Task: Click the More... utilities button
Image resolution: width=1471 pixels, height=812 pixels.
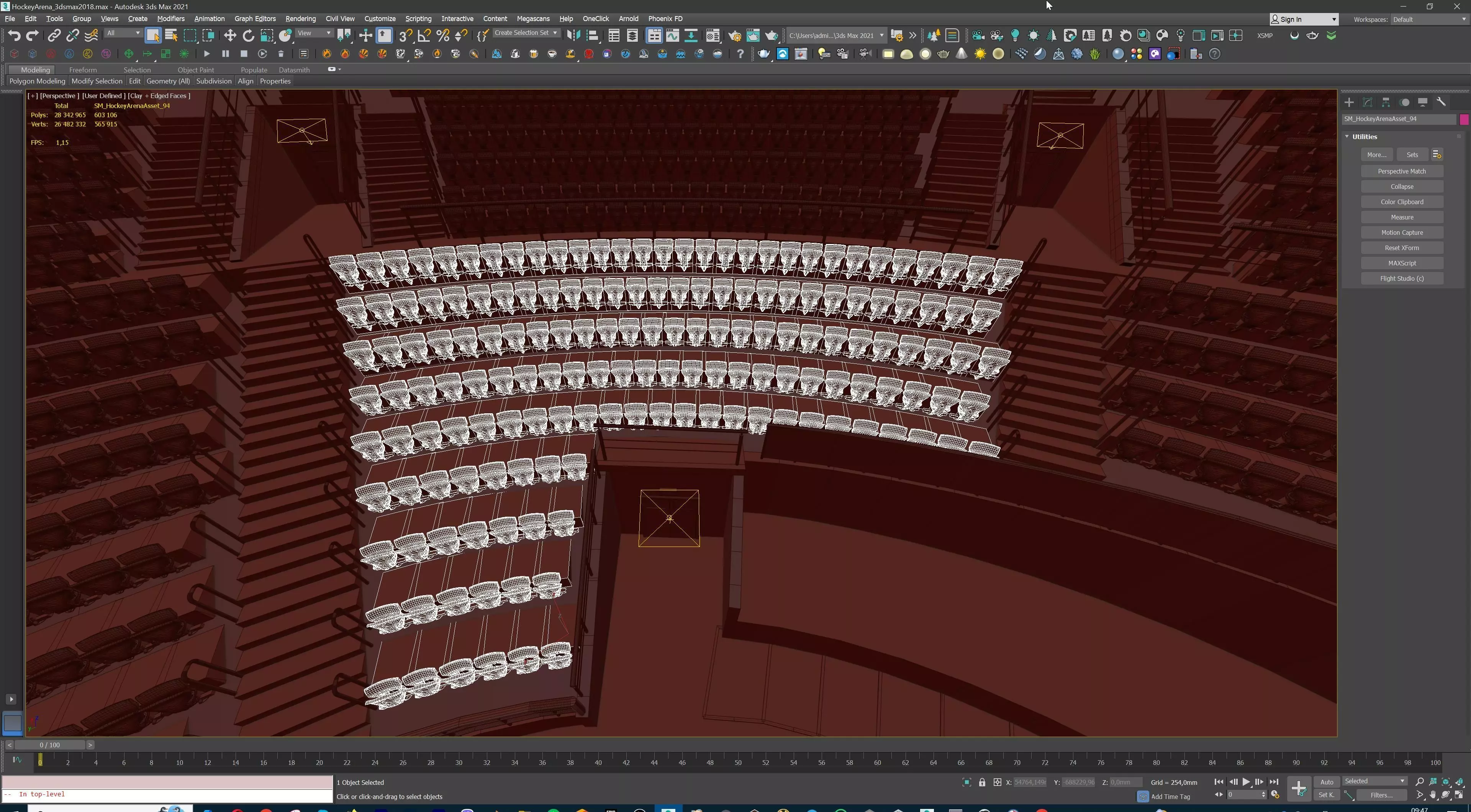Action: (1377, 155)
